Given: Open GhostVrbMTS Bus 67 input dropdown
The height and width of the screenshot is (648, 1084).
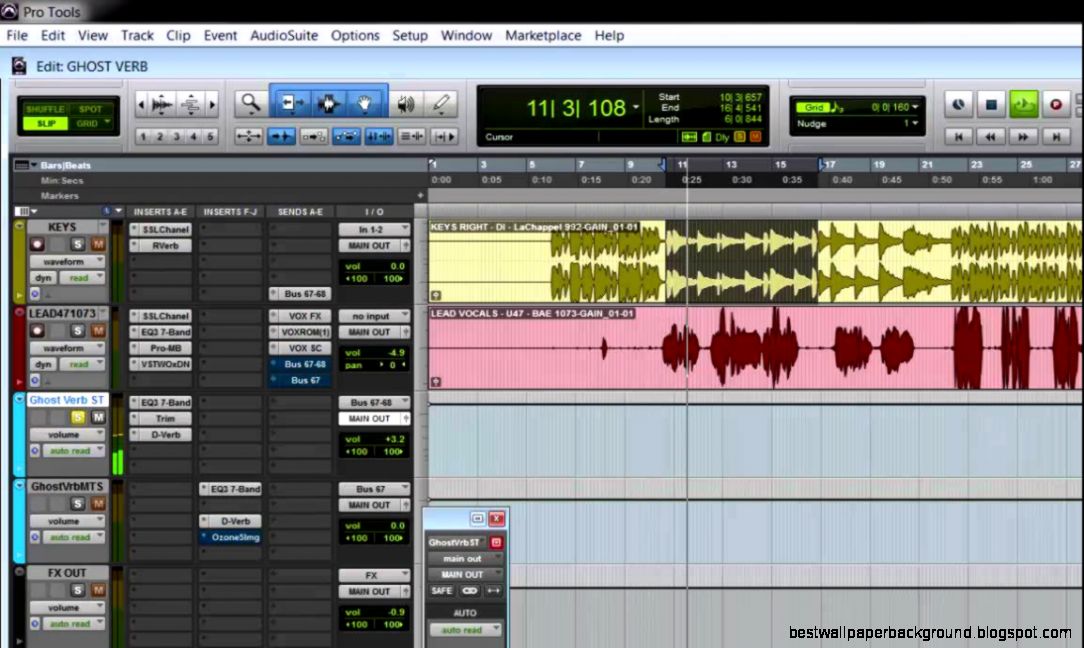Looking at the screenshot, I should (x=374, y=488).
